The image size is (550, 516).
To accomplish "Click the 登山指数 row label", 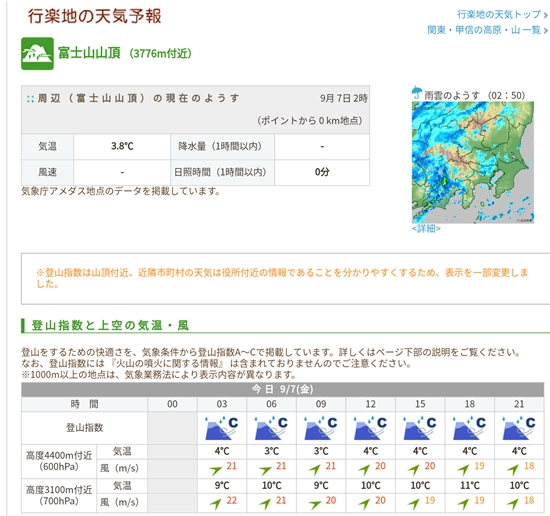I will coord(84,428).
